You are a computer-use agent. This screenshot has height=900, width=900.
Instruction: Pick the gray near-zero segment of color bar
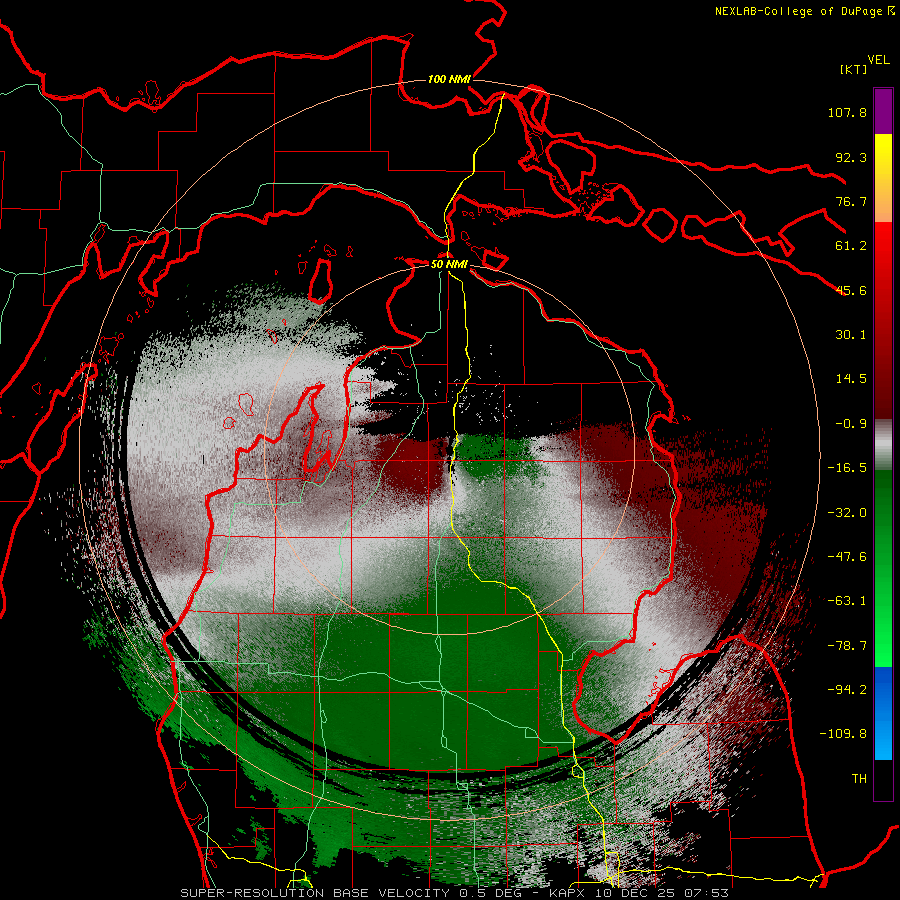(x=883, y=445)
